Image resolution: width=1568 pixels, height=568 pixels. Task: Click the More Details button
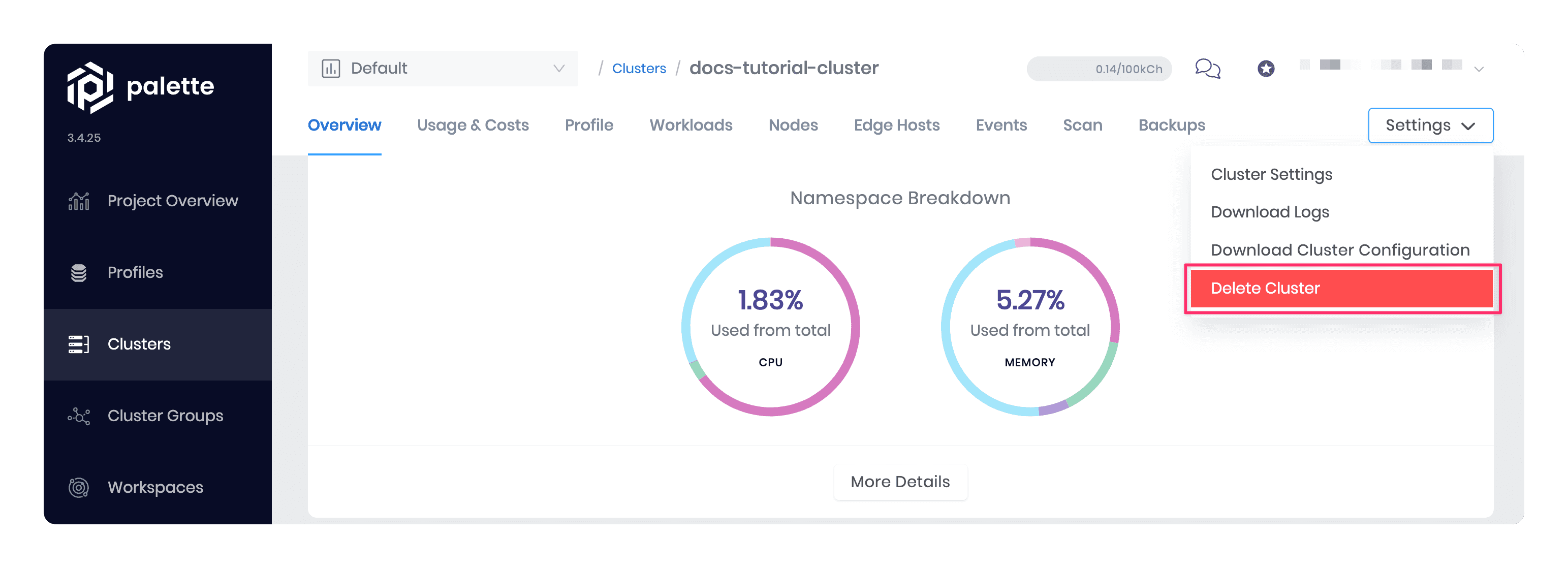pyautogui.click(x=900, y=482)
